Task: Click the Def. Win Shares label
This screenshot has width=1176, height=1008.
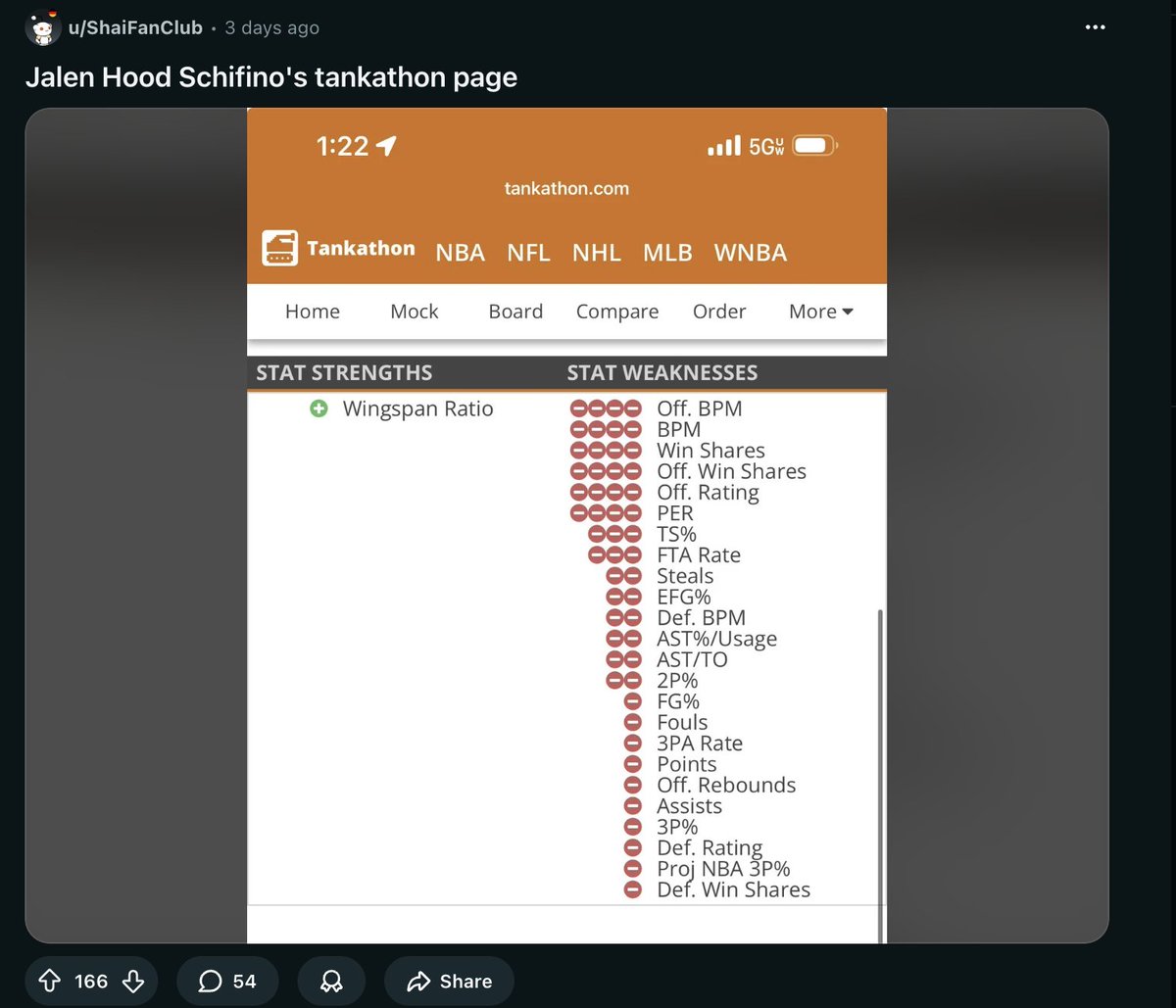Action: (733, 889)
